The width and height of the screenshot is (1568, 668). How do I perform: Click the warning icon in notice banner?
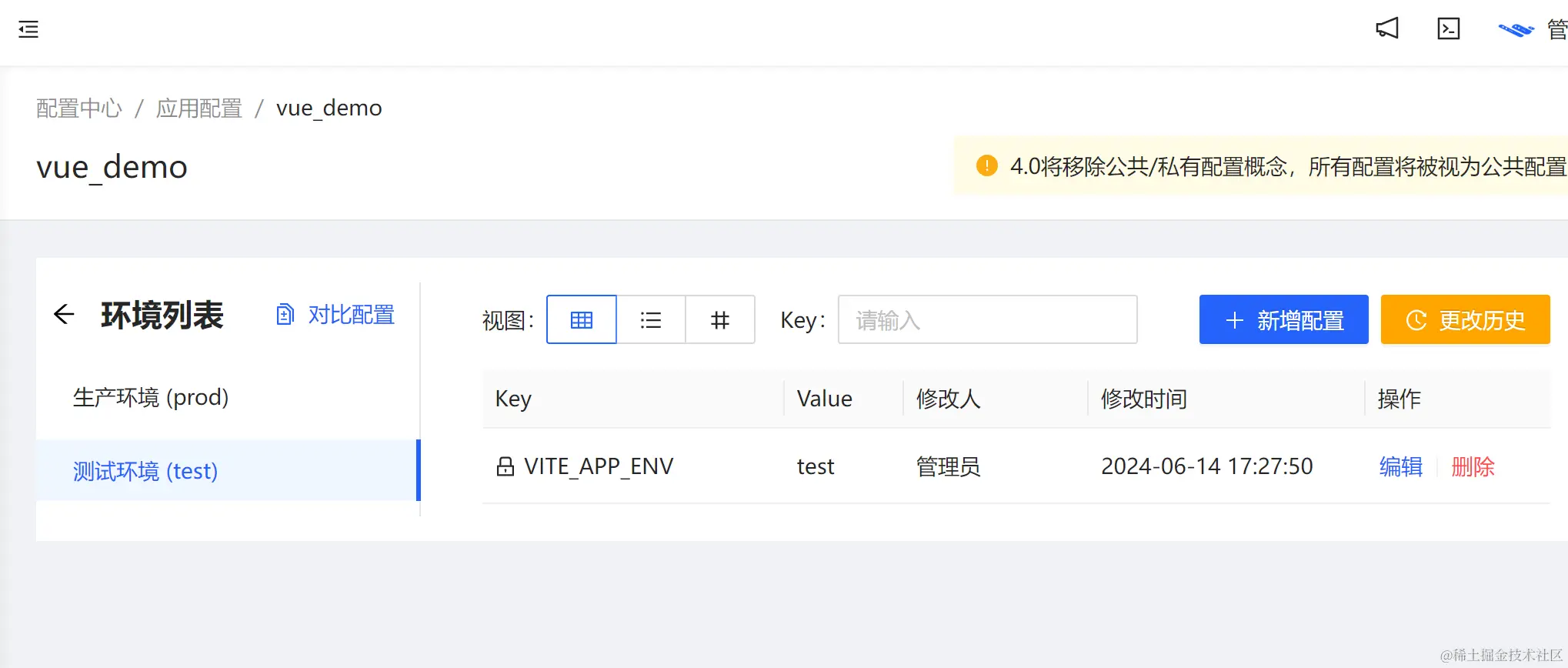pos(987,165)
